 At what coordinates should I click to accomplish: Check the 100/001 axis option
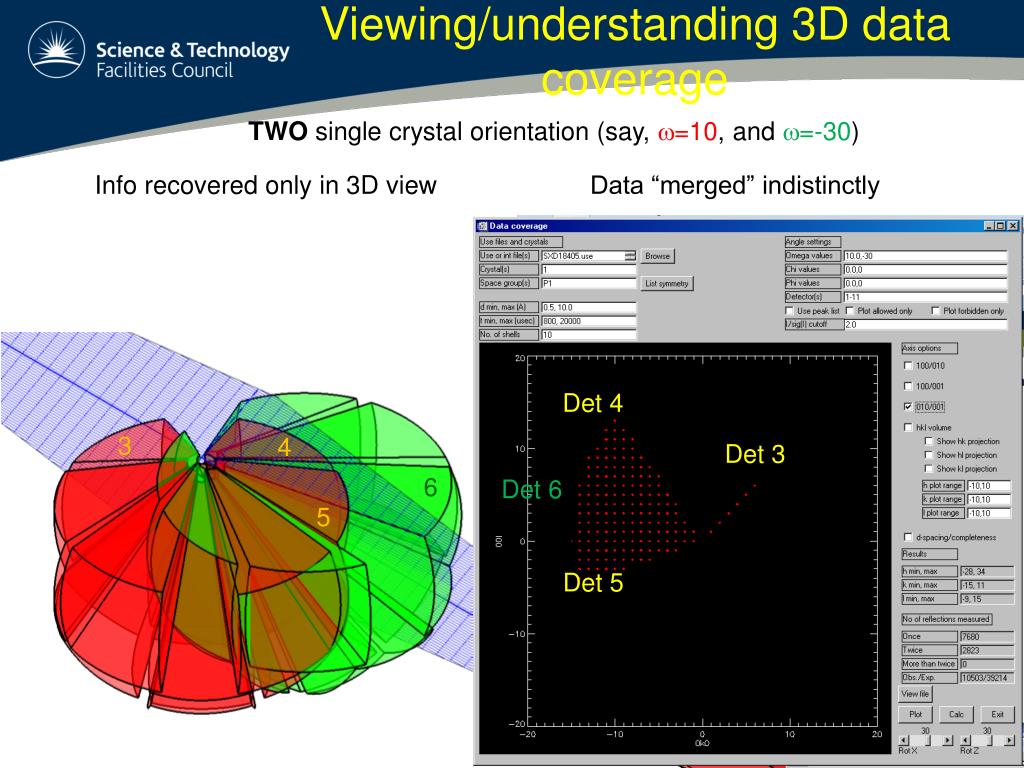[x=908, y=386]
